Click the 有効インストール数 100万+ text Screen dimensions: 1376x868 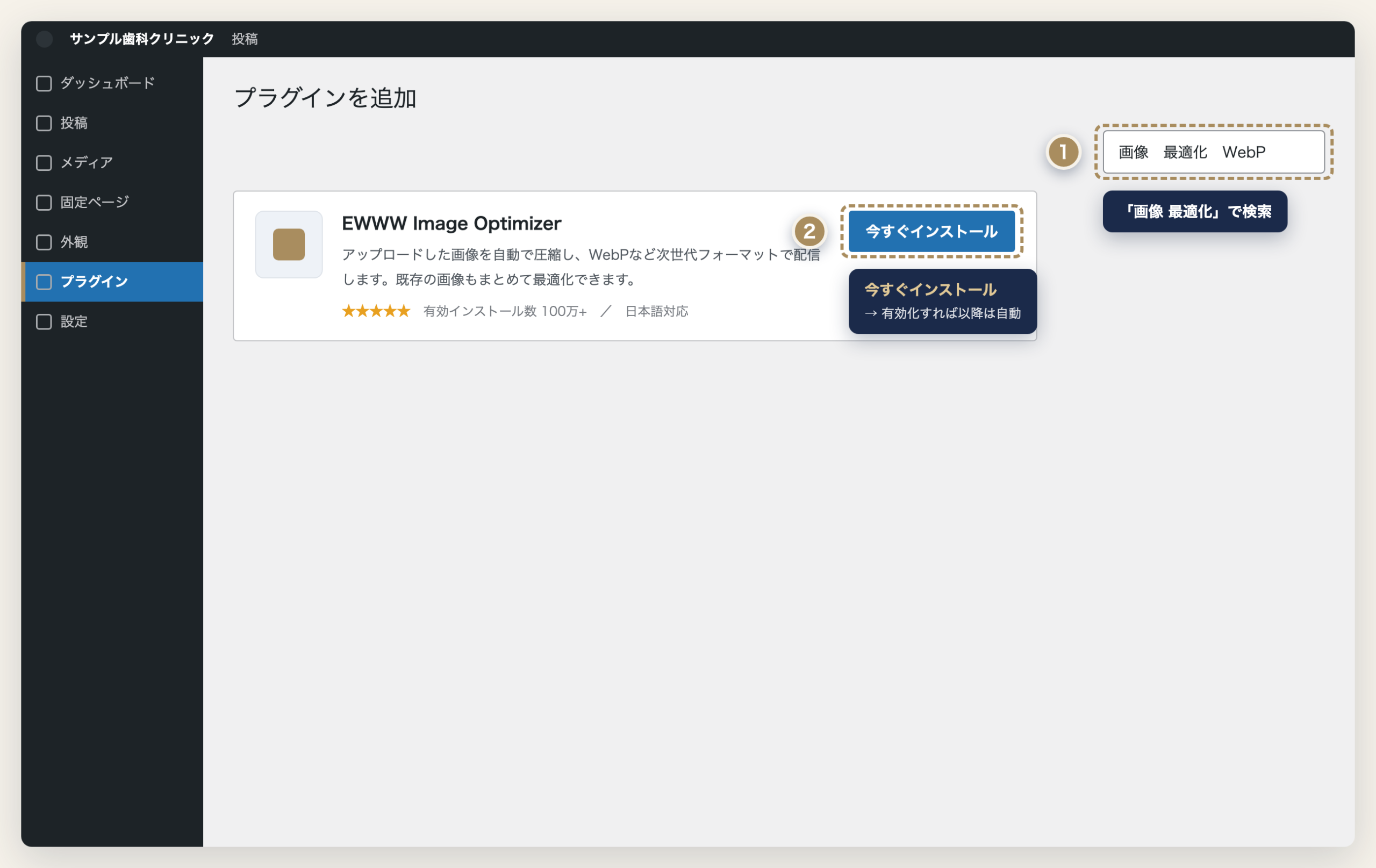pyautogui.click(x=505, y=311)
